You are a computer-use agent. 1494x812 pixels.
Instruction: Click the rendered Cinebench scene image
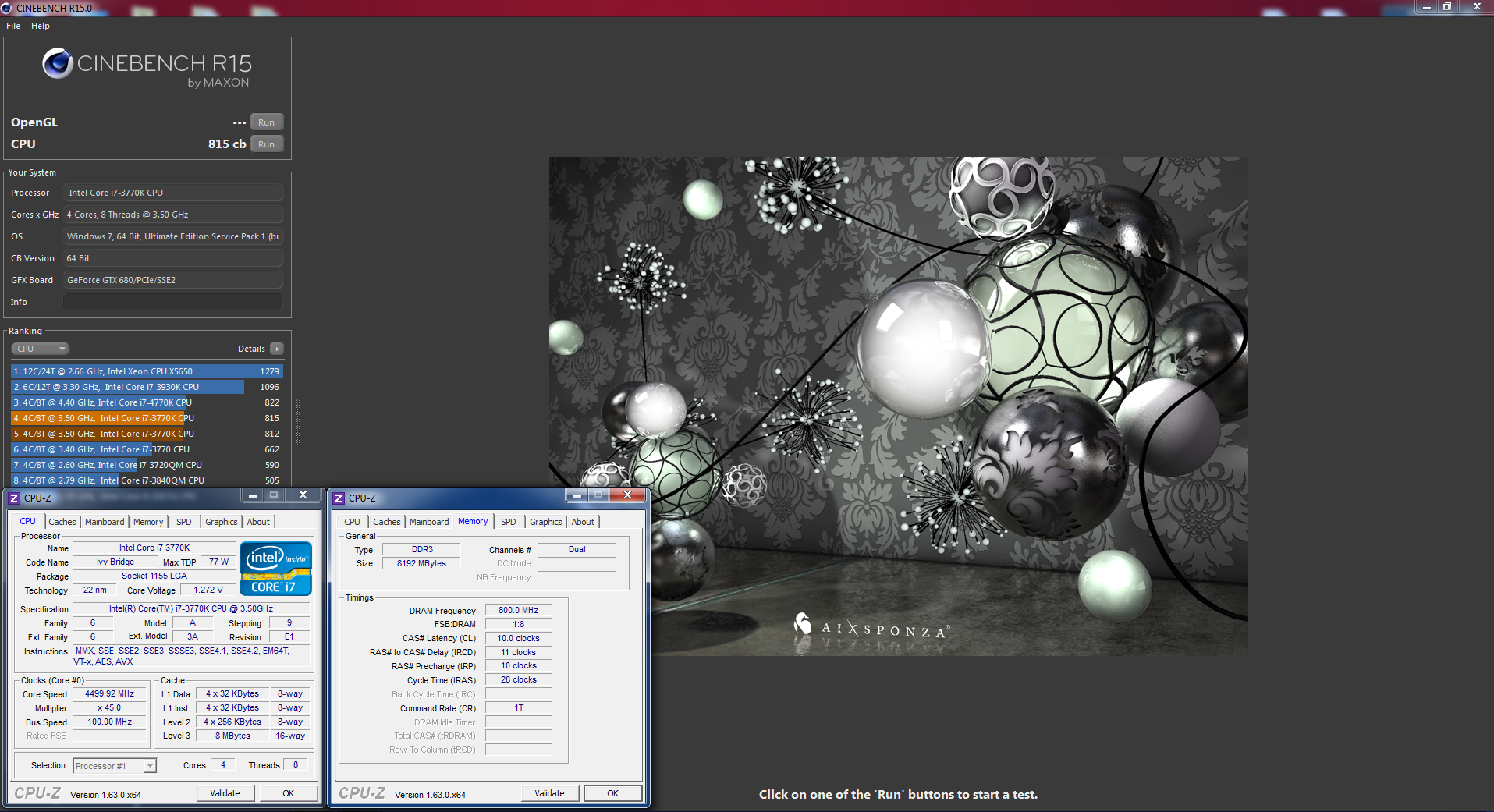(x=898, y=406)
